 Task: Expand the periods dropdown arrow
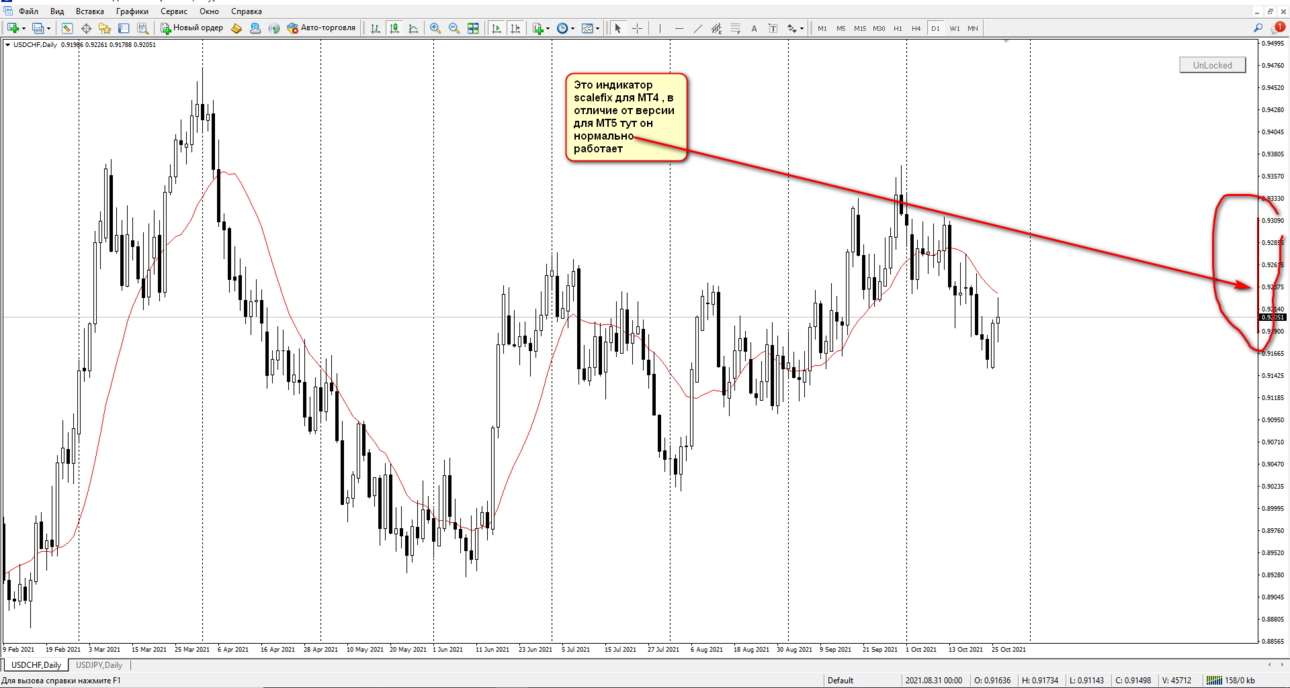[573, 28]
